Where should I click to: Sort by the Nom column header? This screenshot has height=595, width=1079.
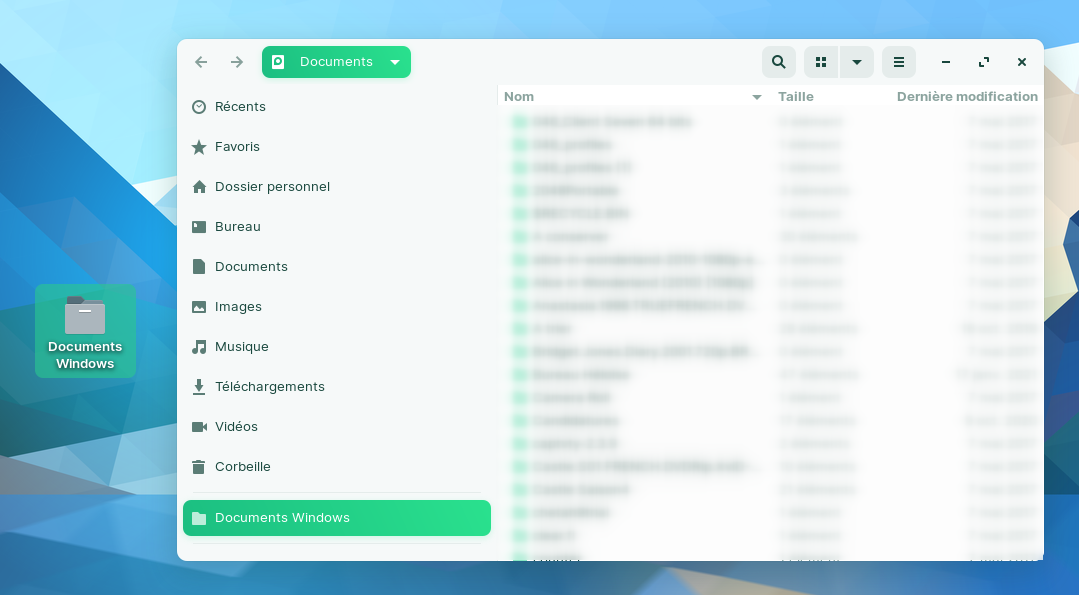(519, 97)
